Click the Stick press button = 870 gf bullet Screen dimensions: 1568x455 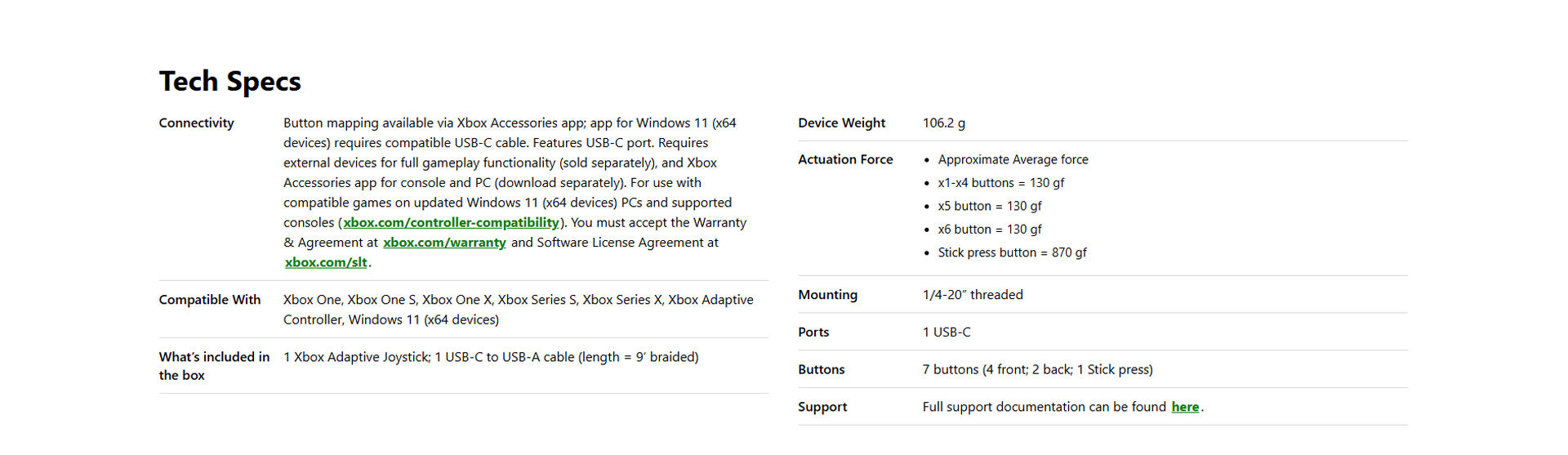pyautogui.click(x=1012, y=253)
